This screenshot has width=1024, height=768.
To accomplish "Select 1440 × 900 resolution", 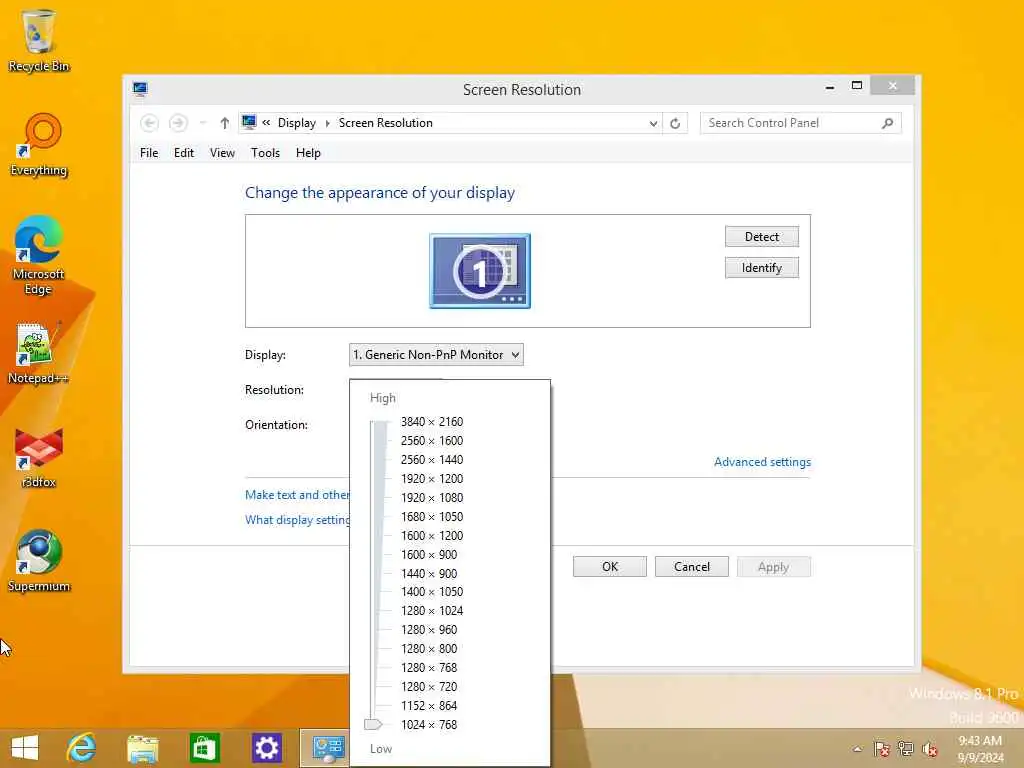I will tap(429, 573).
